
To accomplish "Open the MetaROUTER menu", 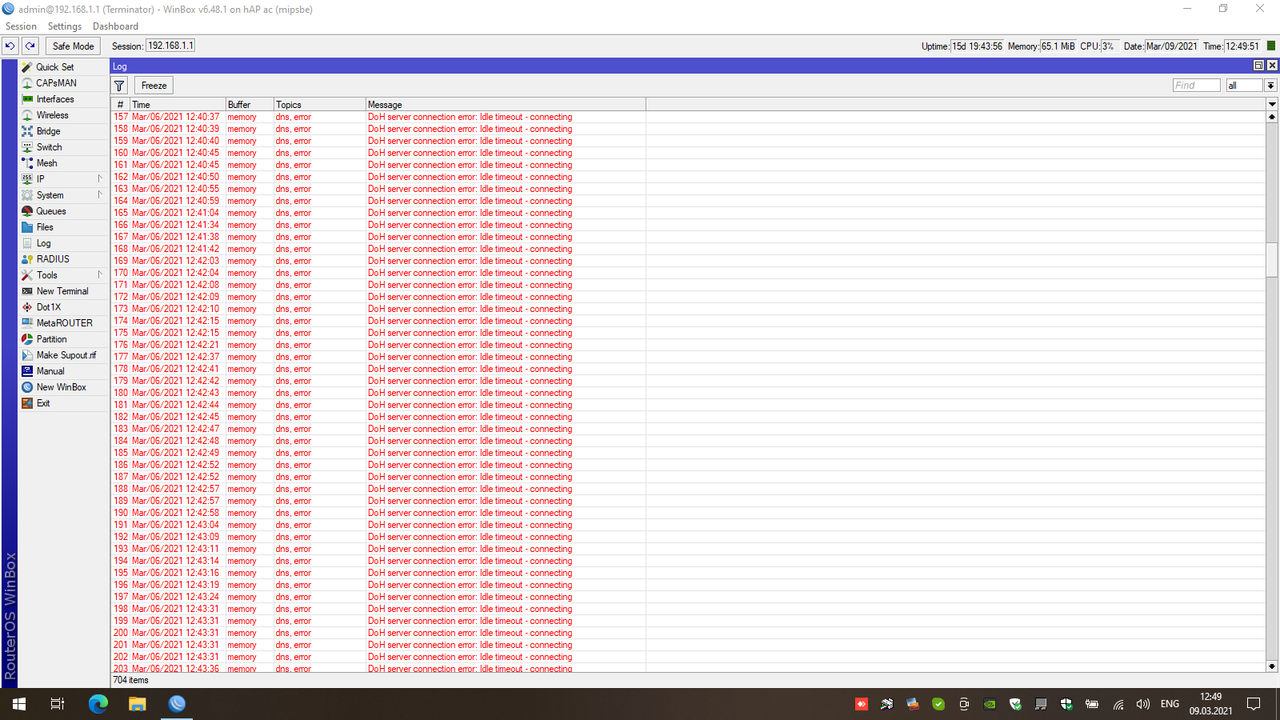I will point(63,323).
